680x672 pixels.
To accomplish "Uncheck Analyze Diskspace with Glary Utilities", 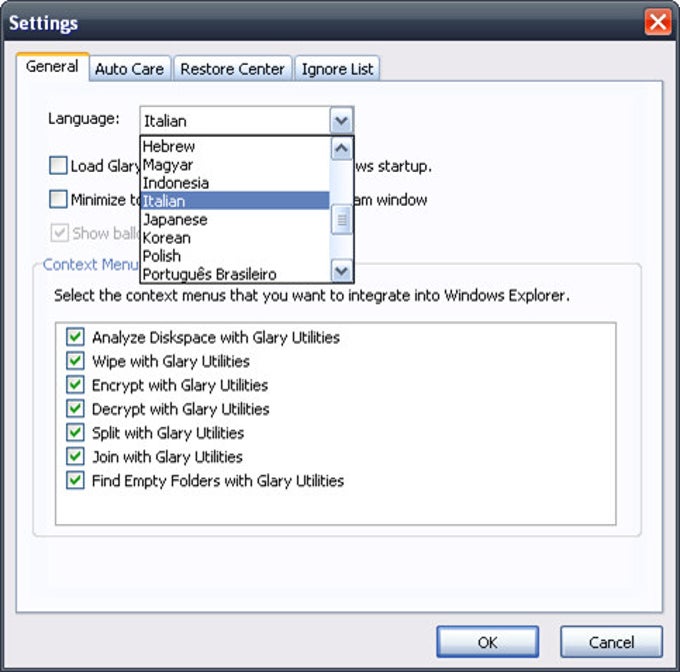I will [x=75, y=337].
